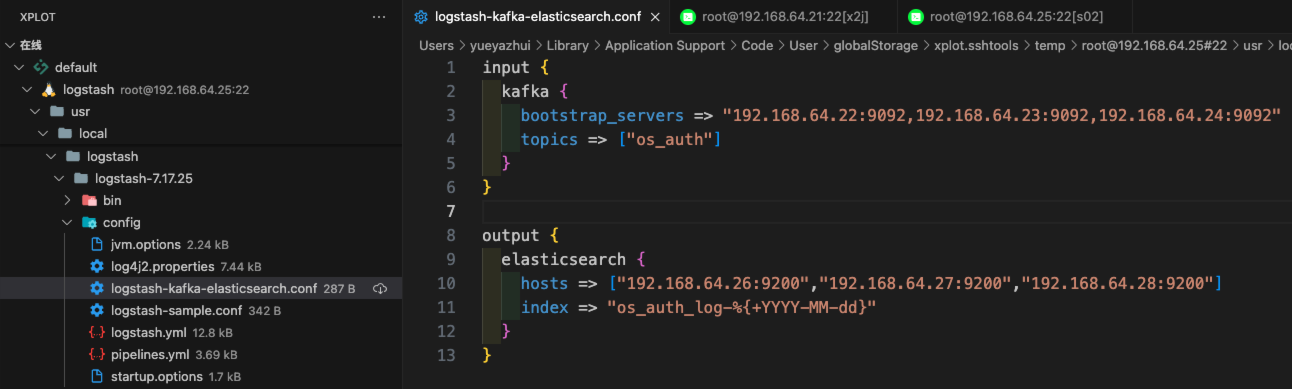Click the config folder icon
Viewport: 1292px width, 389px height.
89,222
